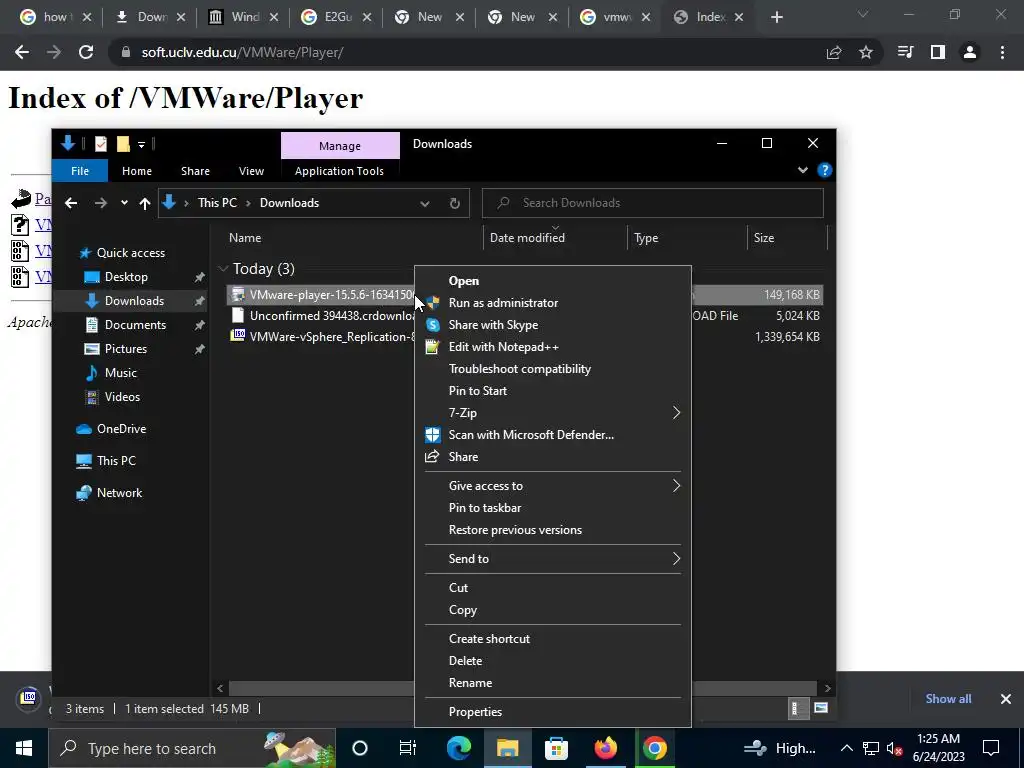Choose Edit with Notepad++

[x=504, y=347]
